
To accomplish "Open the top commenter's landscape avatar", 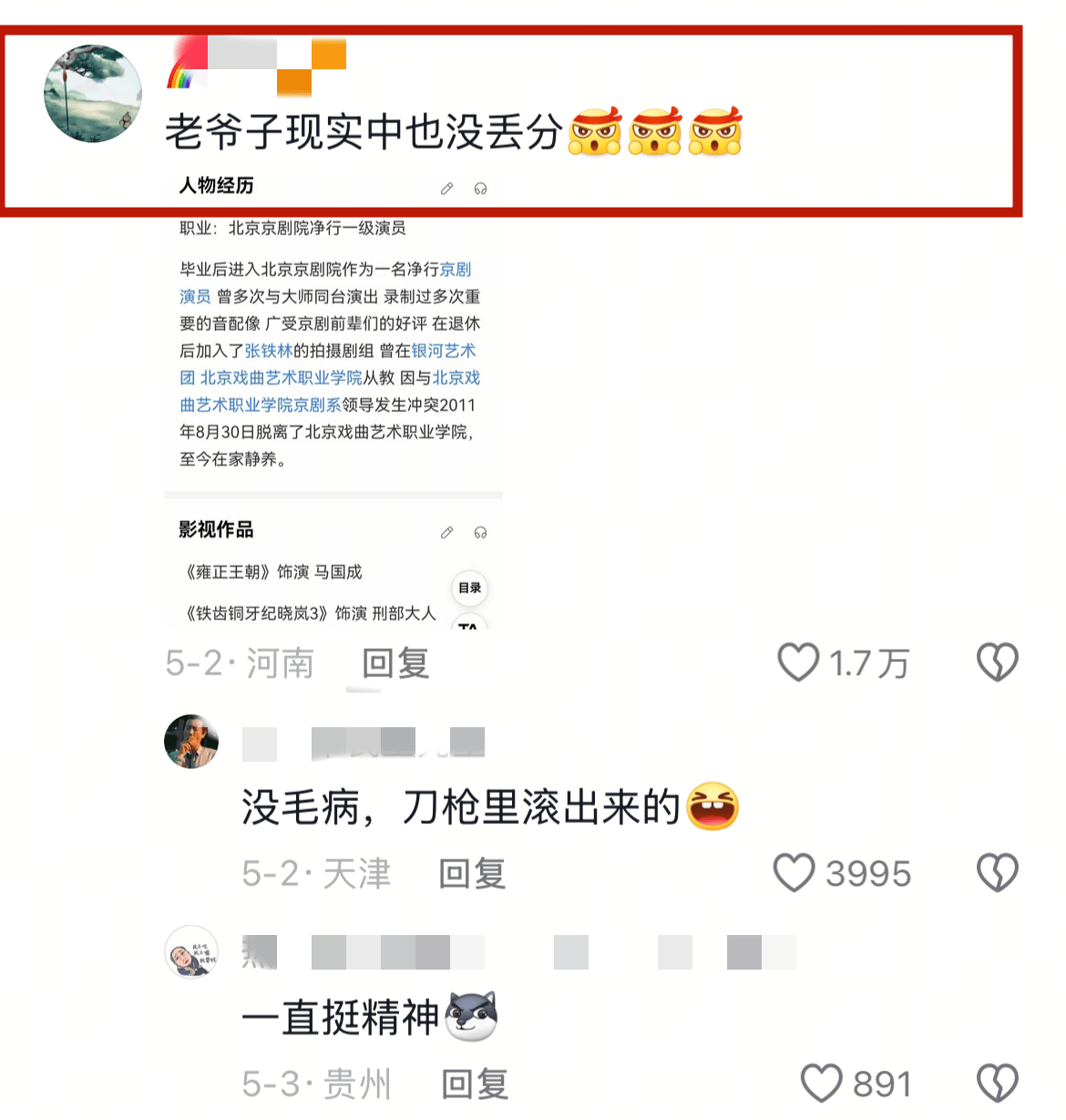I will tap(93, 94).
